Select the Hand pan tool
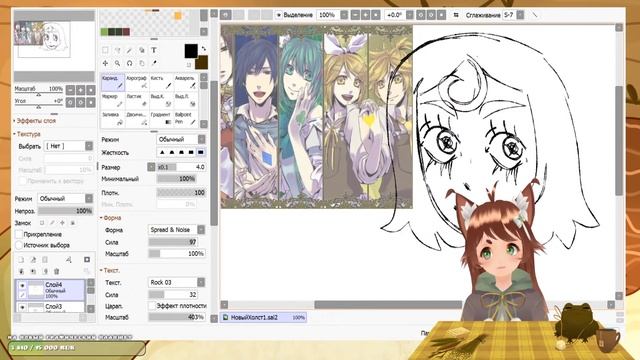The height and width of the screenshot is (360, 640). 142,63
